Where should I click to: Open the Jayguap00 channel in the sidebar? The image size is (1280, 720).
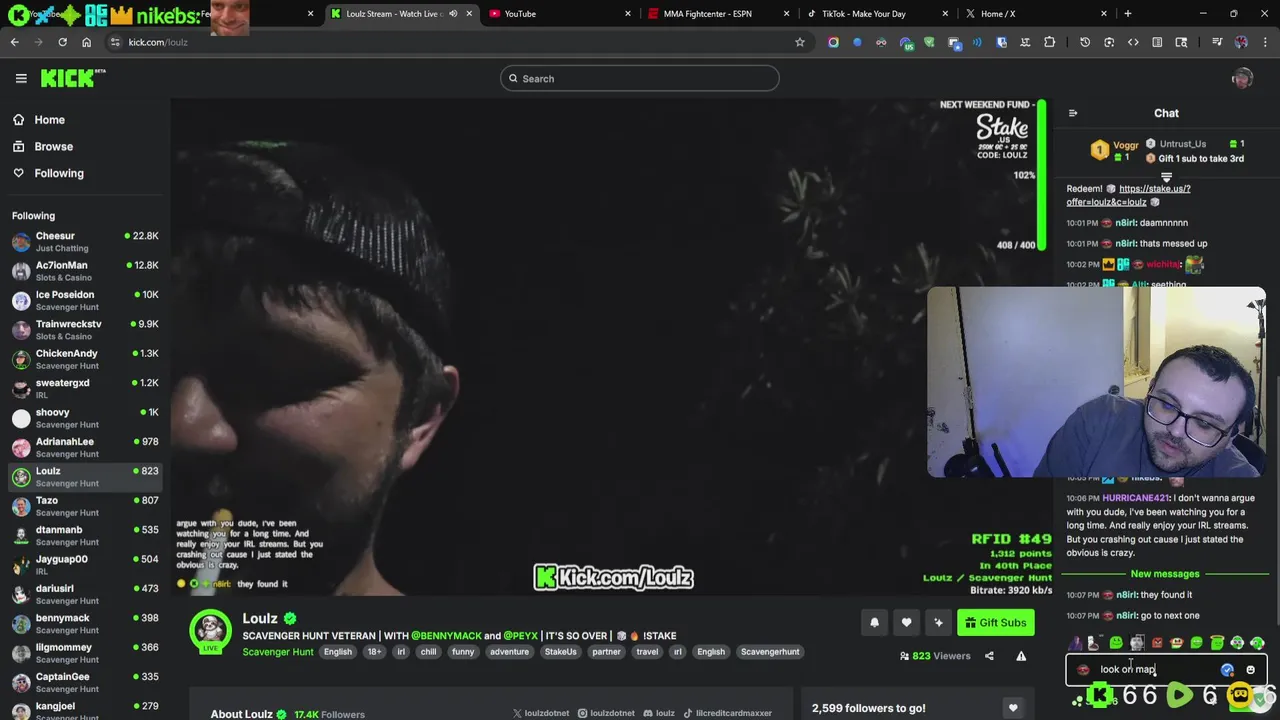[85, 565]
